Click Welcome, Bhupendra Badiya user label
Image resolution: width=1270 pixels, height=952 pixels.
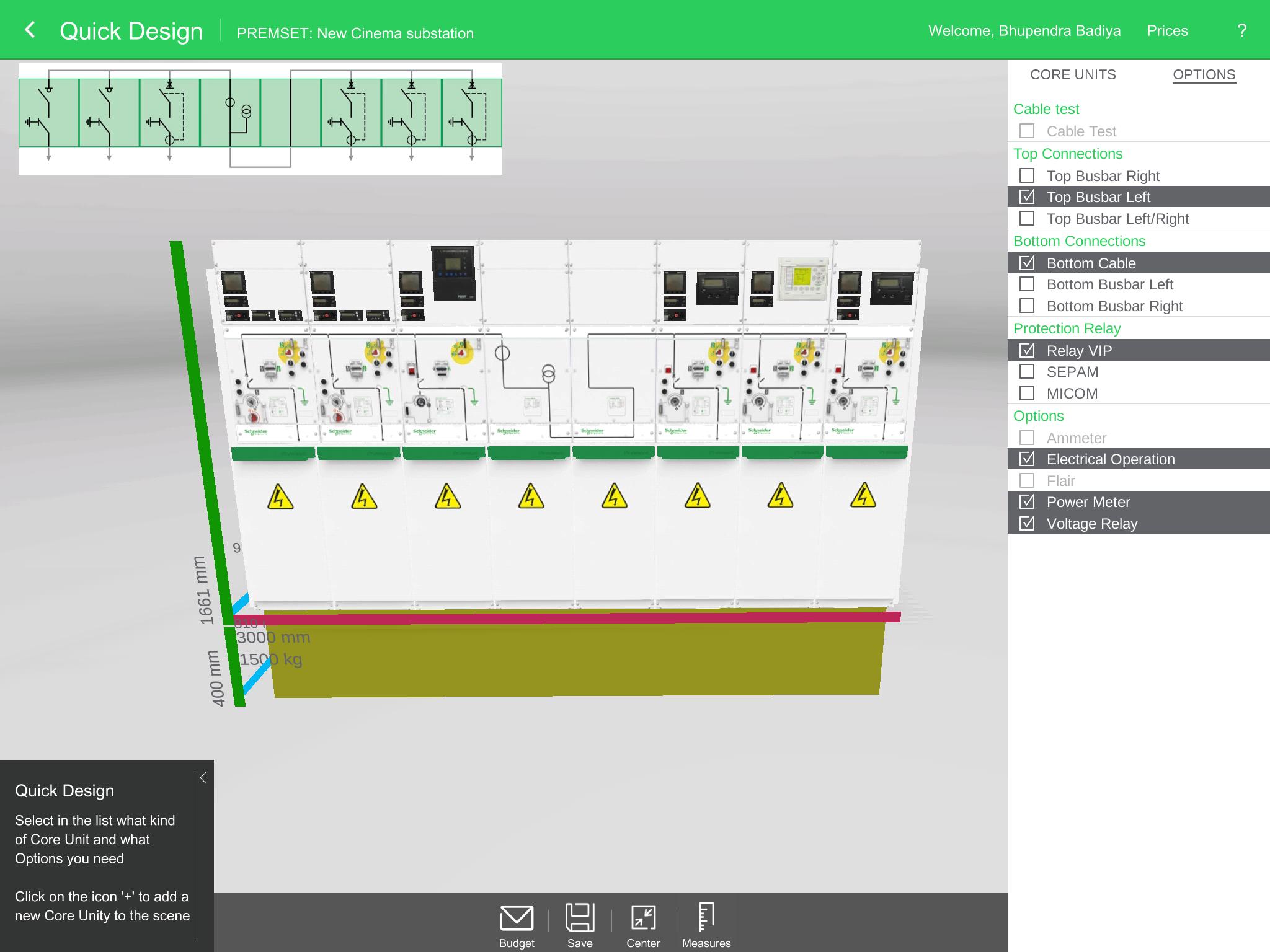tap(1024, 31)
